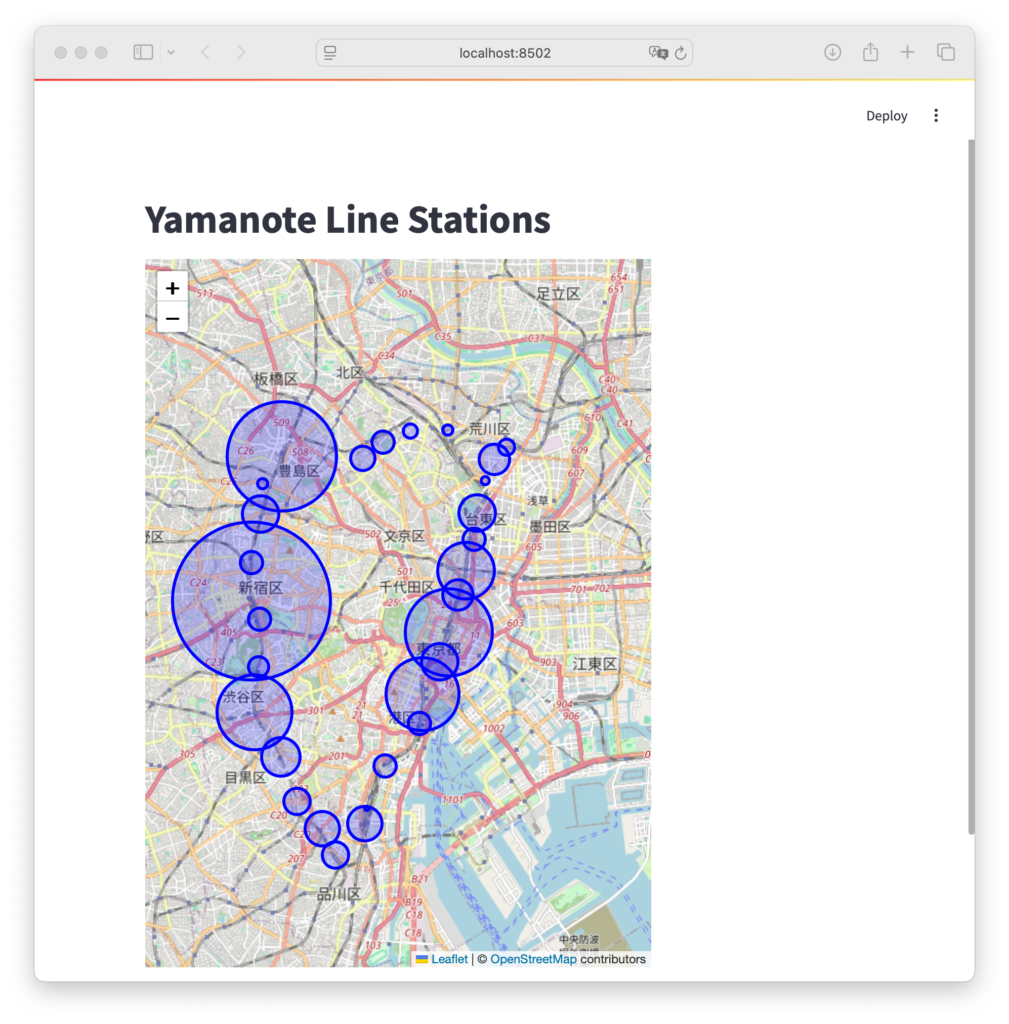Screen dimensions: 1009x1024
Task: Expand the sidebar tab group dropdown
Action: [x=171, y=52]
